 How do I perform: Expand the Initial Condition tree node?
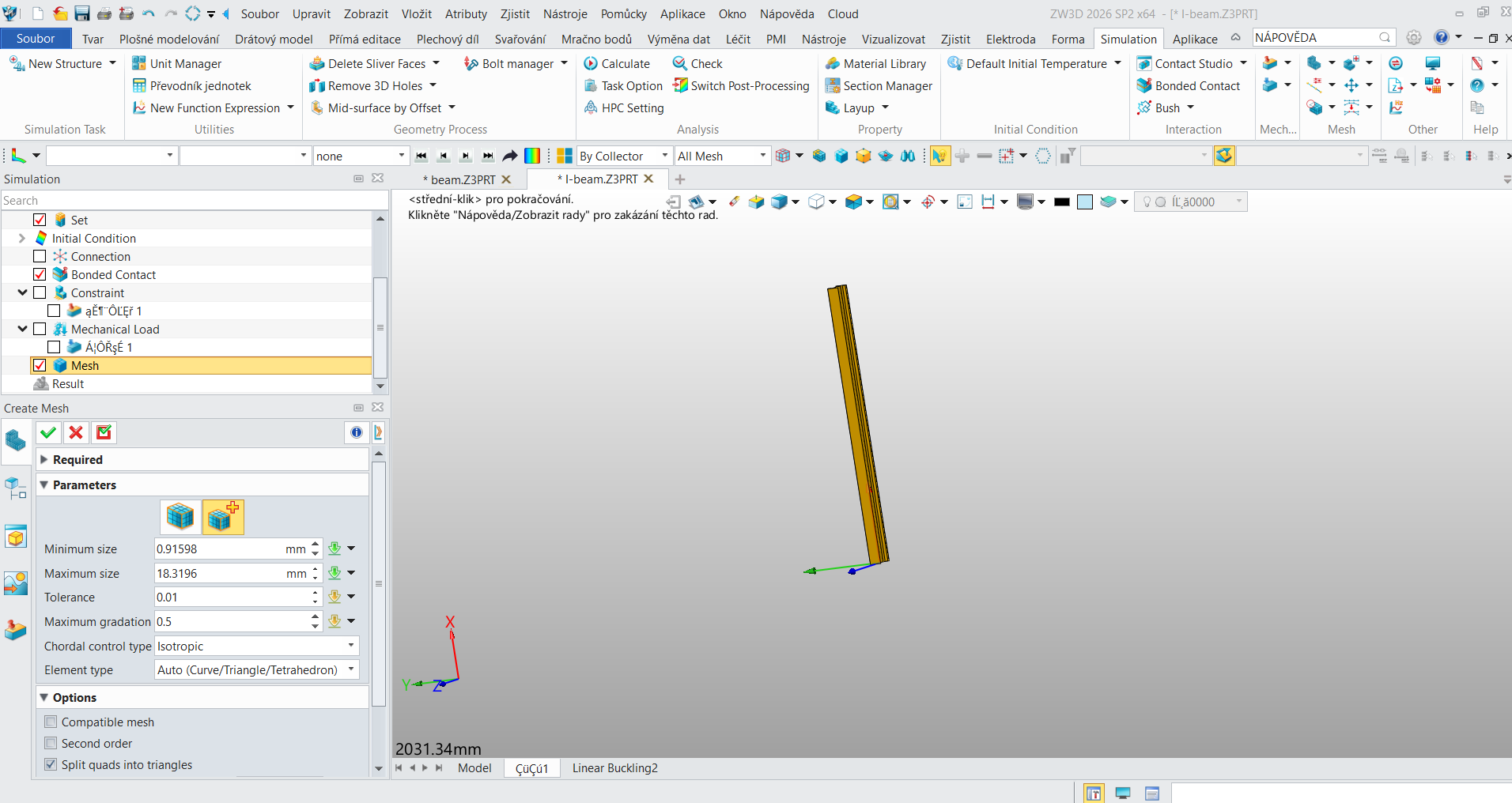coord(22,238)
